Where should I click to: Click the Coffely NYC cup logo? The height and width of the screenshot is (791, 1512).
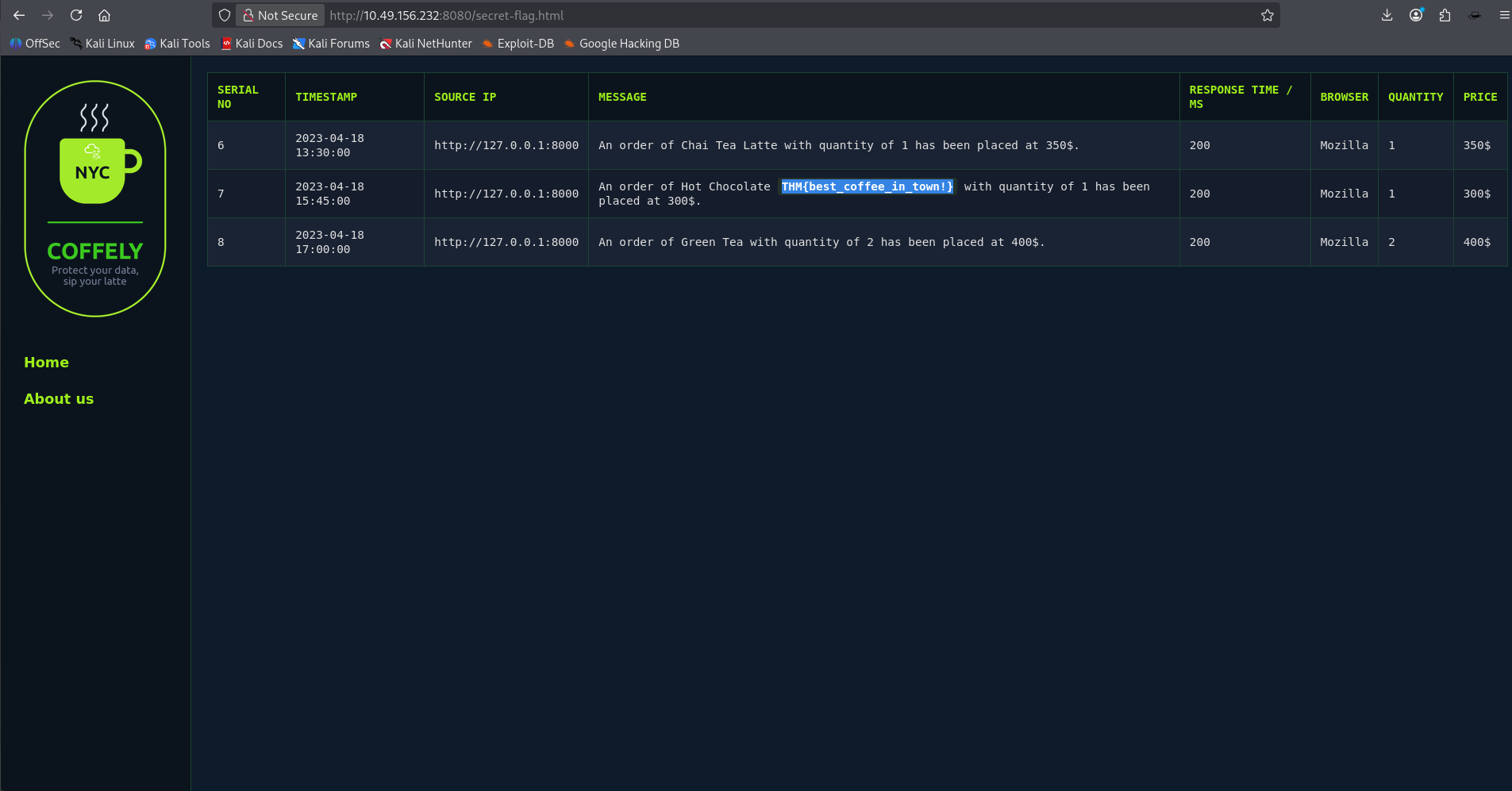pyautogui.click(x=95, y=198)
